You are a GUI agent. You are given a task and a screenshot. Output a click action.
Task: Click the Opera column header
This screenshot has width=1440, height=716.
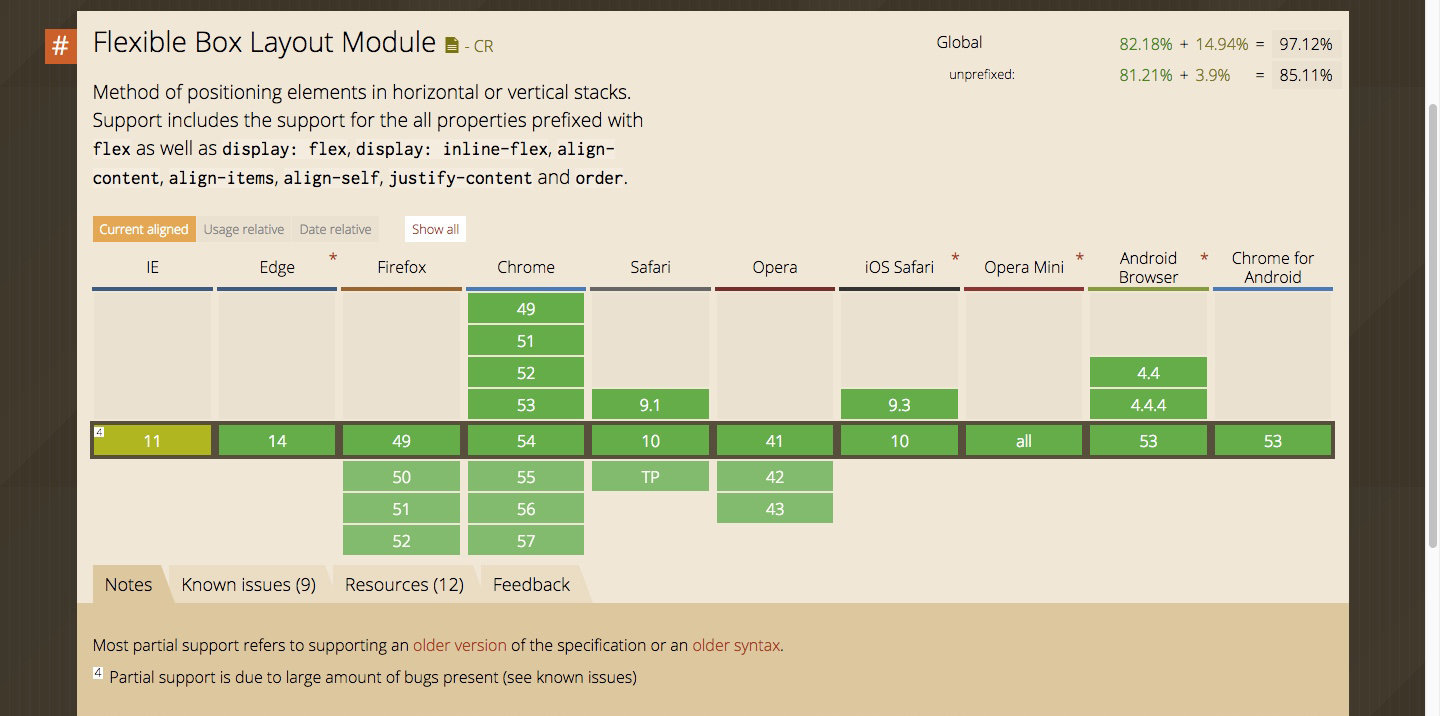tap(775, 267)
